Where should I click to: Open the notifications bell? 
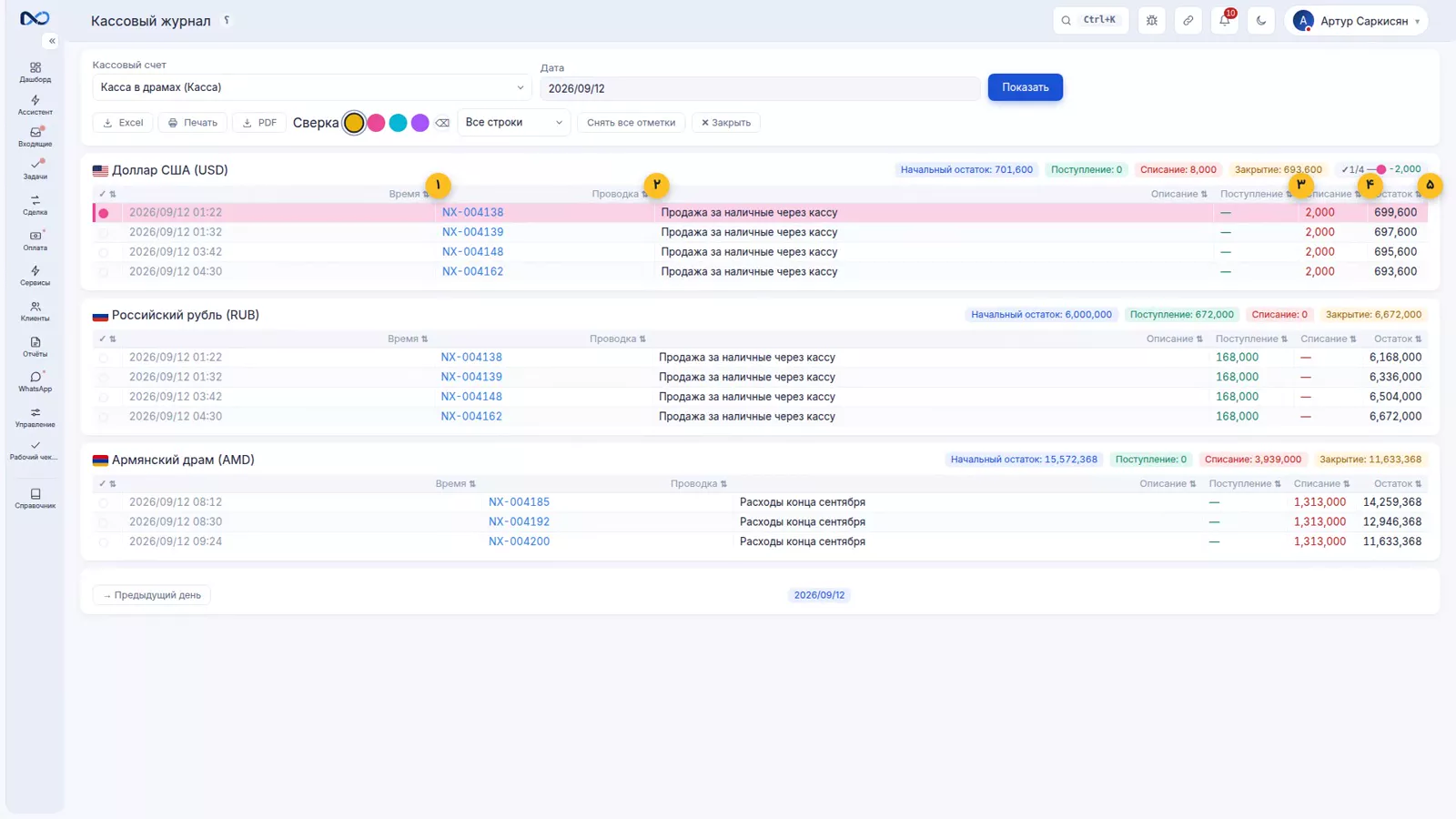tap(1225, 20)
